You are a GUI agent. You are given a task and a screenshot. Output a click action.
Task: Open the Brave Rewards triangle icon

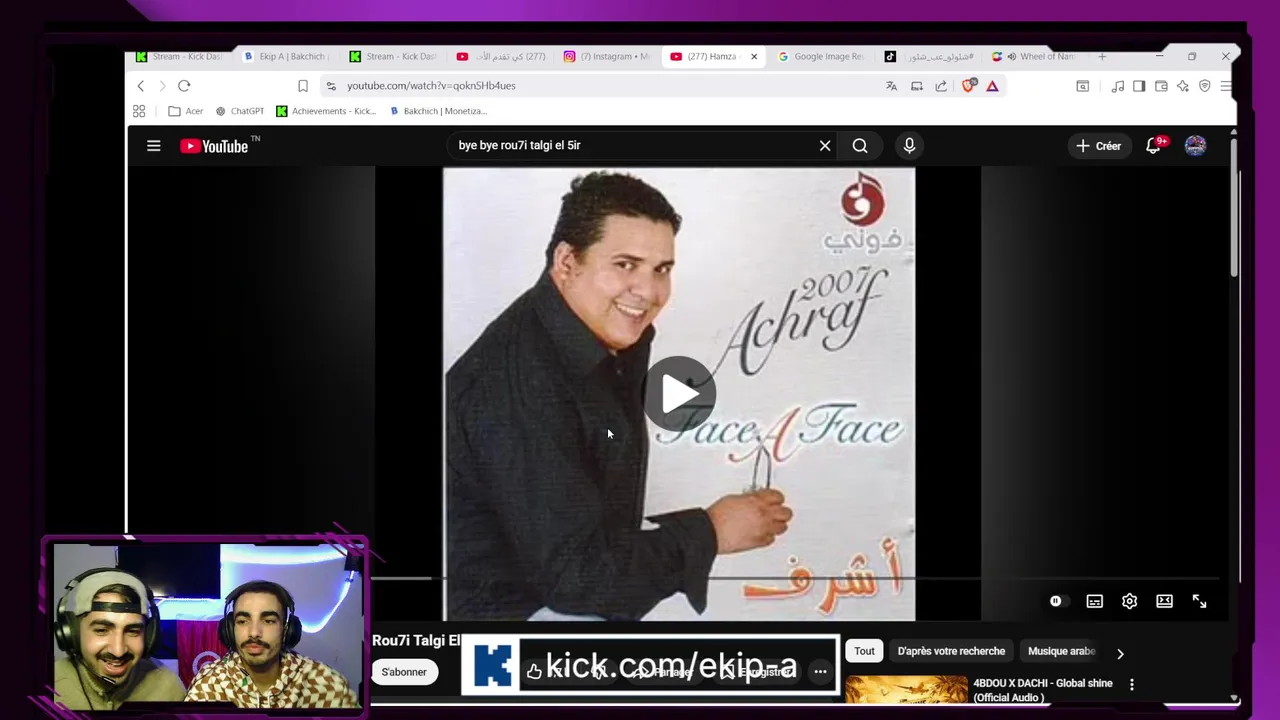[992, 86]
